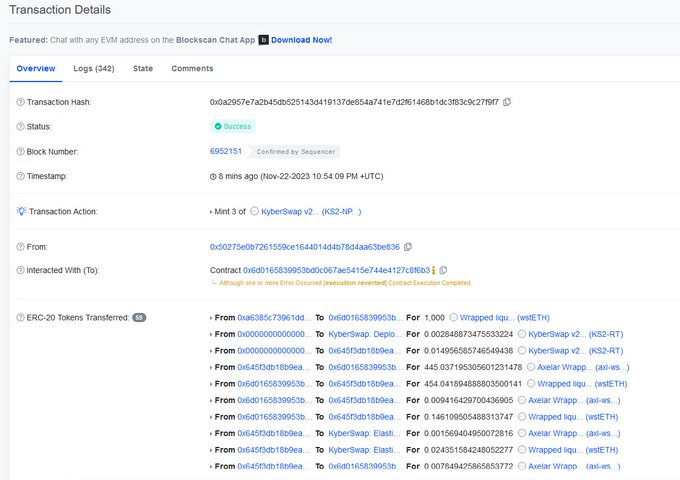Expand arrow of the 0.002848873475533224 transfer row

click(x=211, y=334)
